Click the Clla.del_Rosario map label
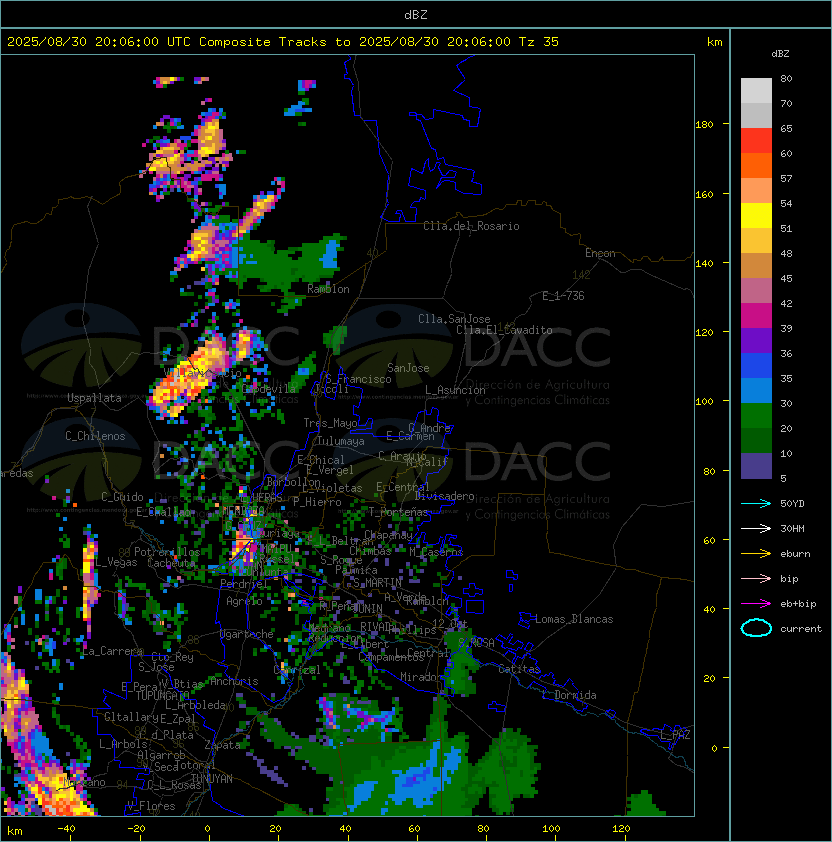Viewport: 832px width, 842px height. (x=471, y=226)
